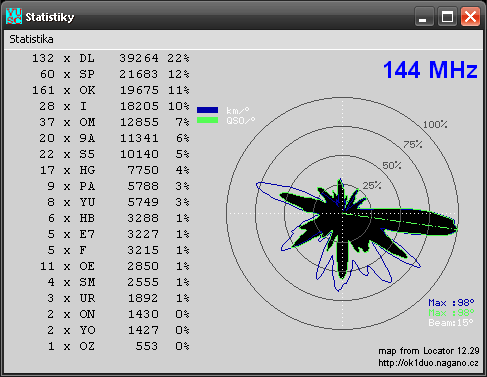Viewport: 487px width, 377px height.
Task: Click the 144 MHz band label
Action: point(430,70)
